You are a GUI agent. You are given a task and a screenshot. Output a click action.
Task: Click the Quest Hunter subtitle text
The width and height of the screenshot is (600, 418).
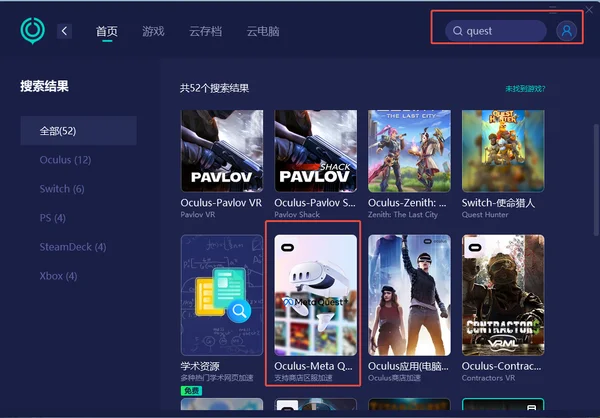click(x=485, y=215)
